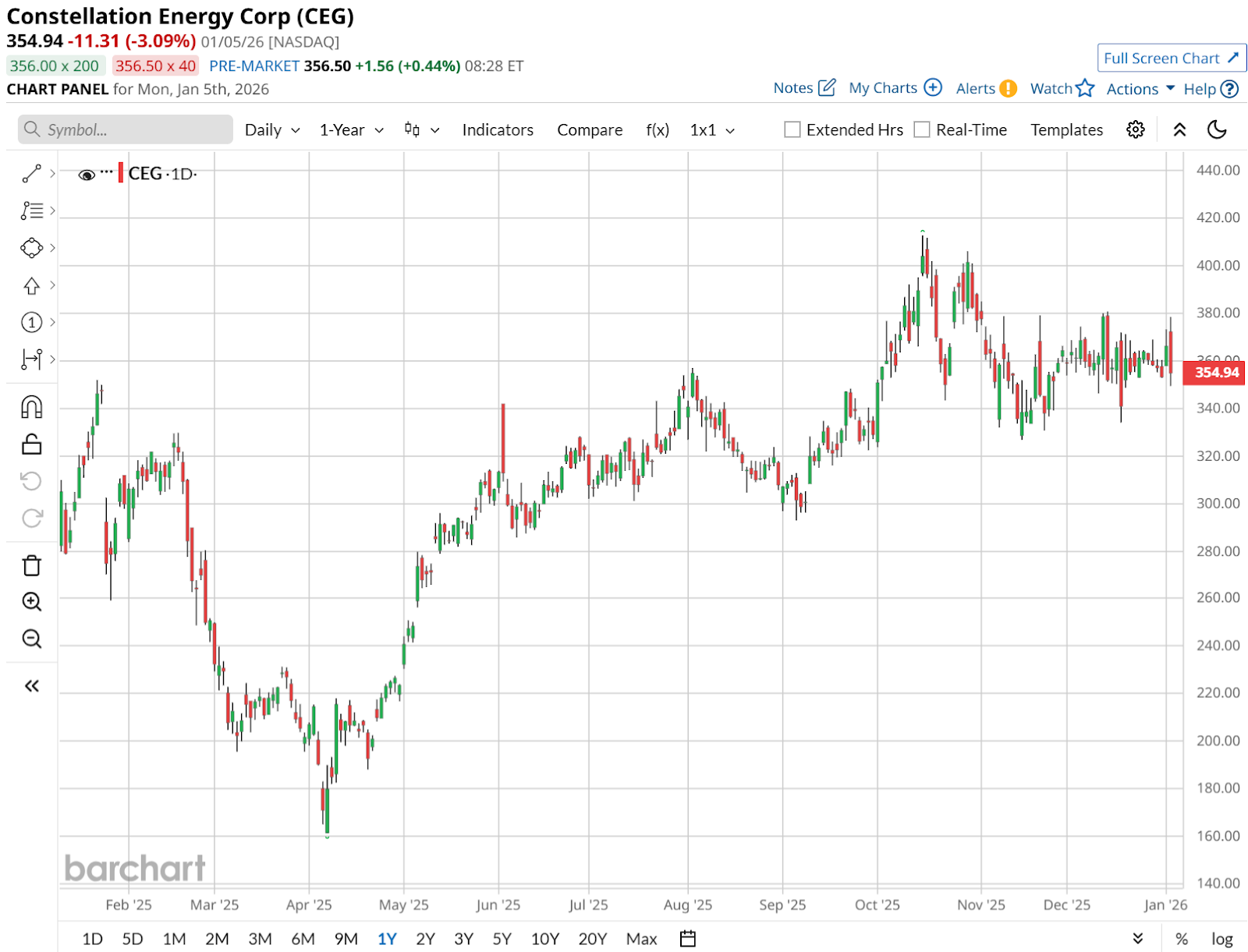The image size is (1248, 952).
Task: Click the 354.94 current price label
Action: (x=1215, y=372)
